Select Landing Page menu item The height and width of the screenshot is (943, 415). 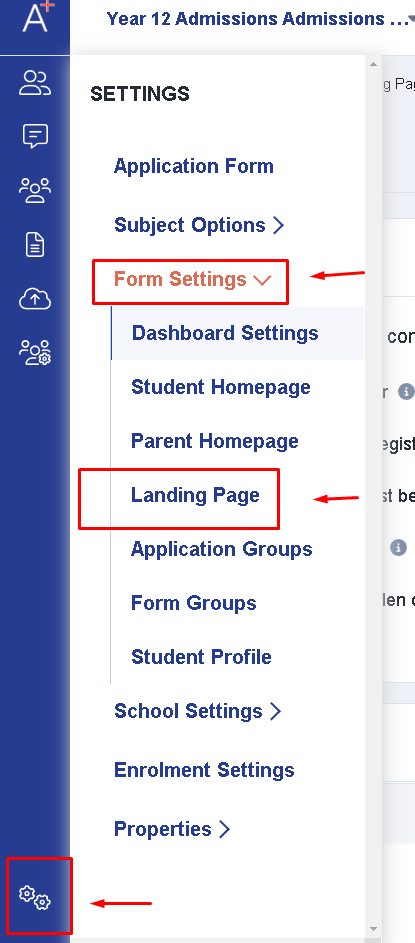tap(195, 495)
